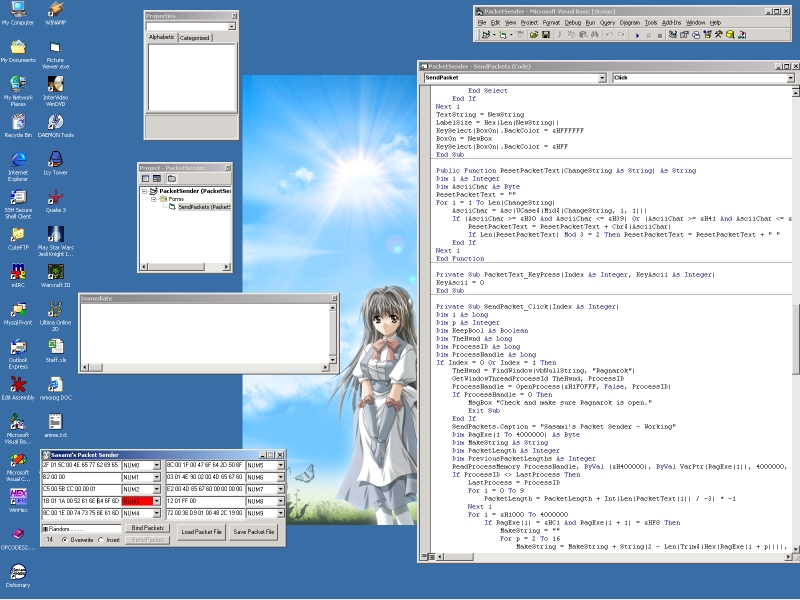Click the code window vertical scrollbar
Image resolution: width=800 pixels, height=600 pixels.
pos(795,319)
